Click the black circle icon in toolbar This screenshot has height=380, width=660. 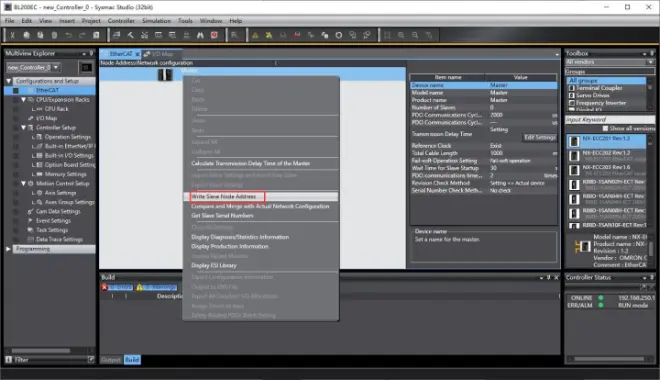pos(338,35)
